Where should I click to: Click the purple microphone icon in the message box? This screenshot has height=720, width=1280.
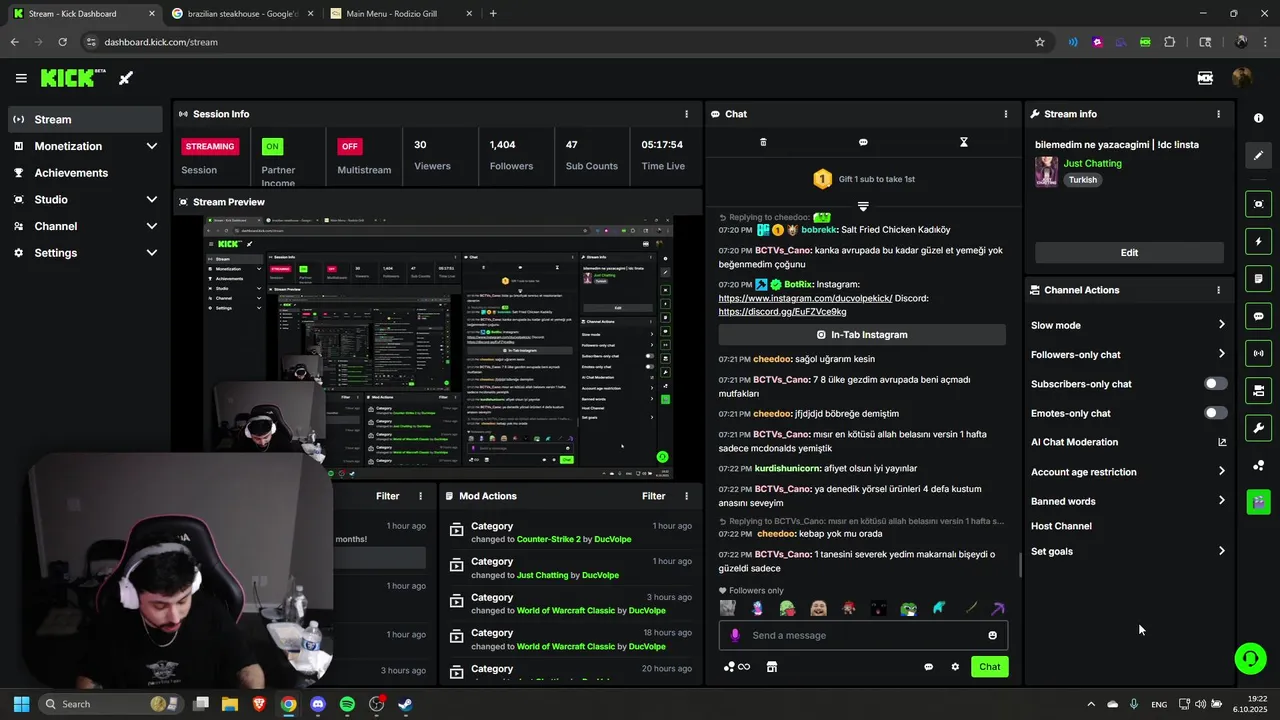pos(735,635)
